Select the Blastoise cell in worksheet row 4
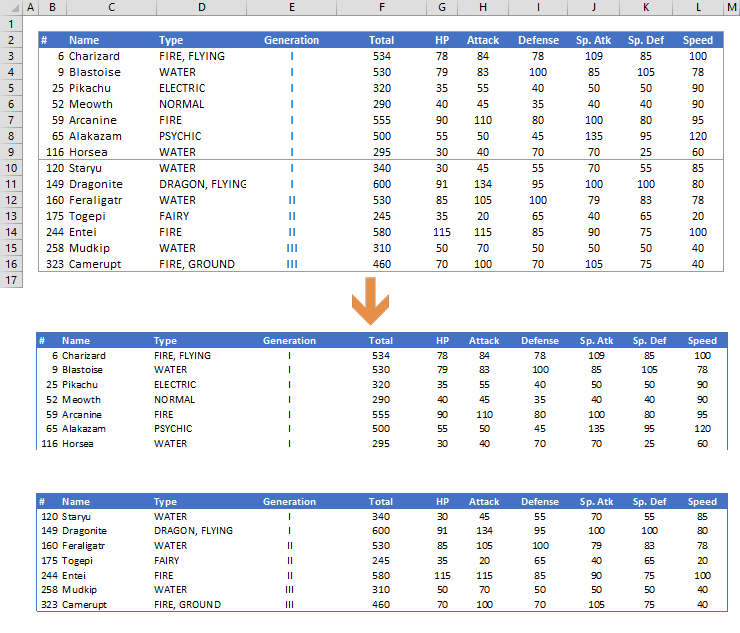740x633 pixels. (111, 72)
